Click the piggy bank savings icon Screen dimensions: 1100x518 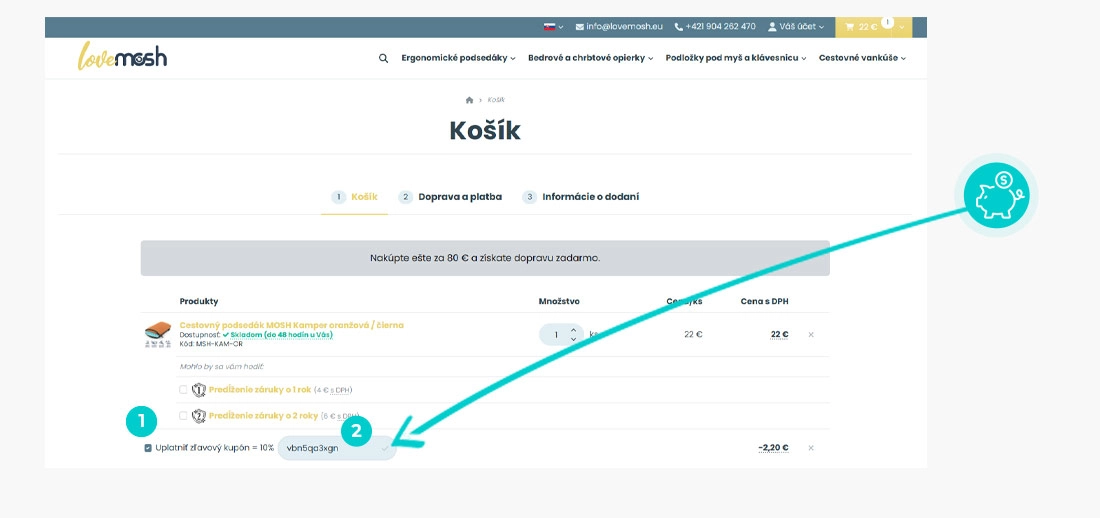click(x=996, y=196)
